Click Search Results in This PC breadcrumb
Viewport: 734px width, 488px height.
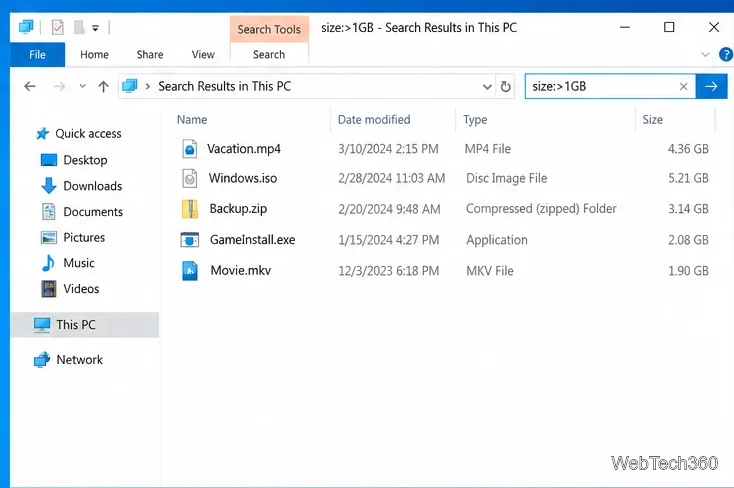coord(225,86)
